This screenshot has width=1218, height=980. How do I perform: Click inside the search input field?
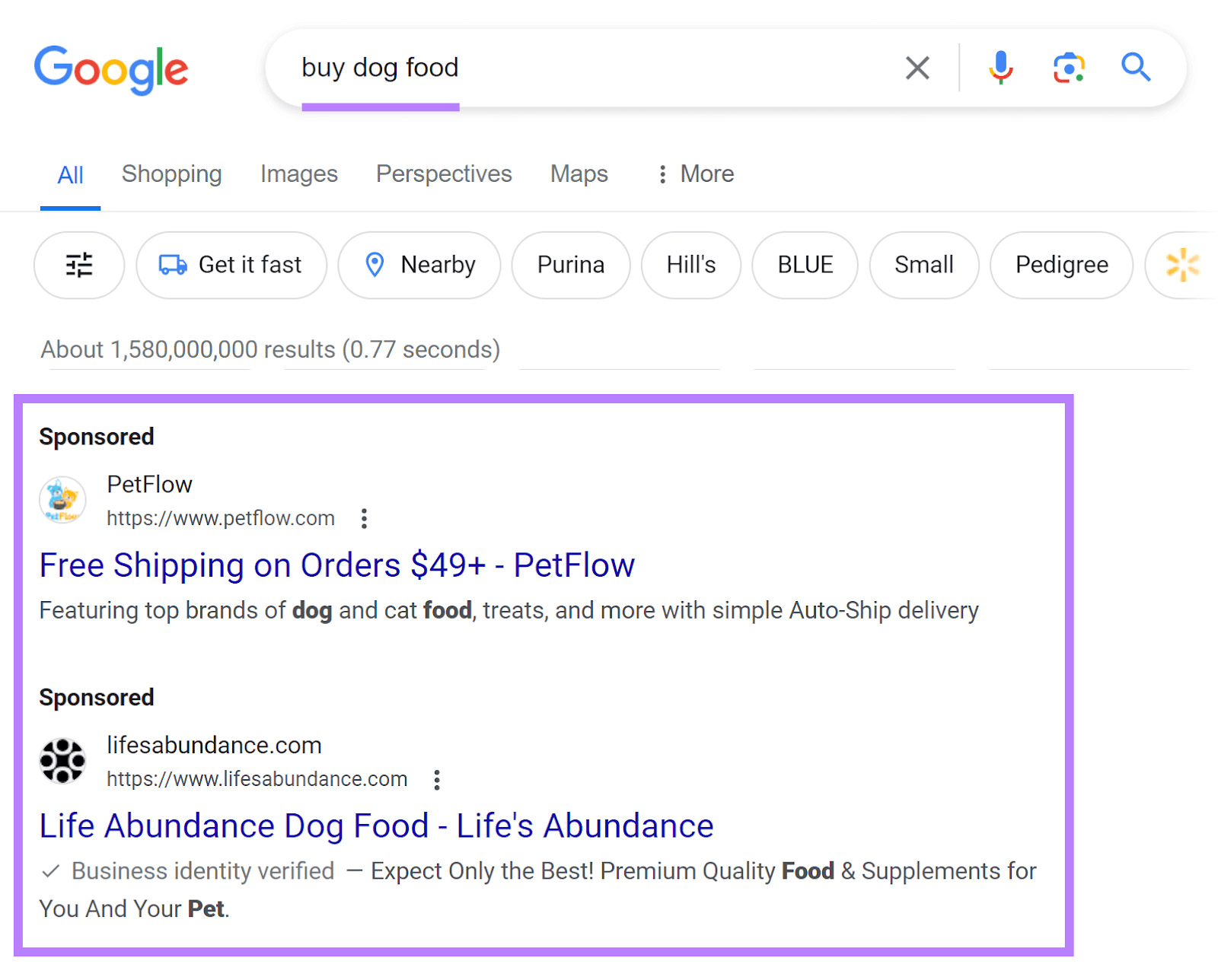(x=533, y=68)
